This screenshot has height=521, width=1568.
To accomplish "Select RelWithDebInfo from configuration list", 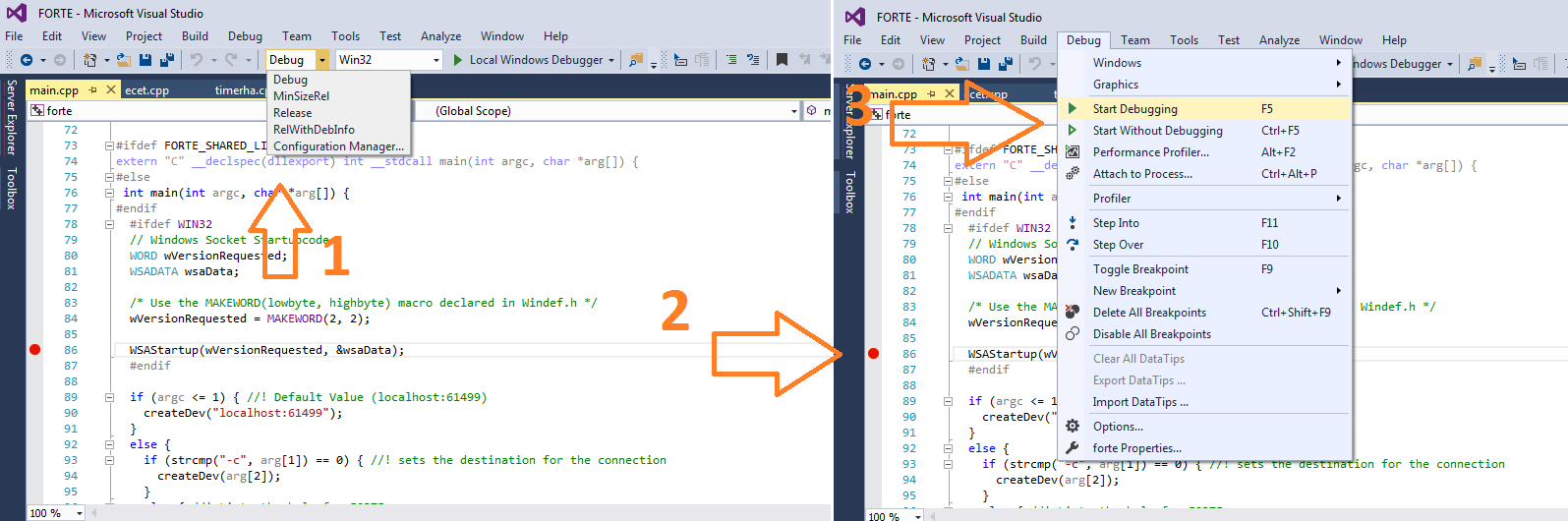I will click(314, 130).
